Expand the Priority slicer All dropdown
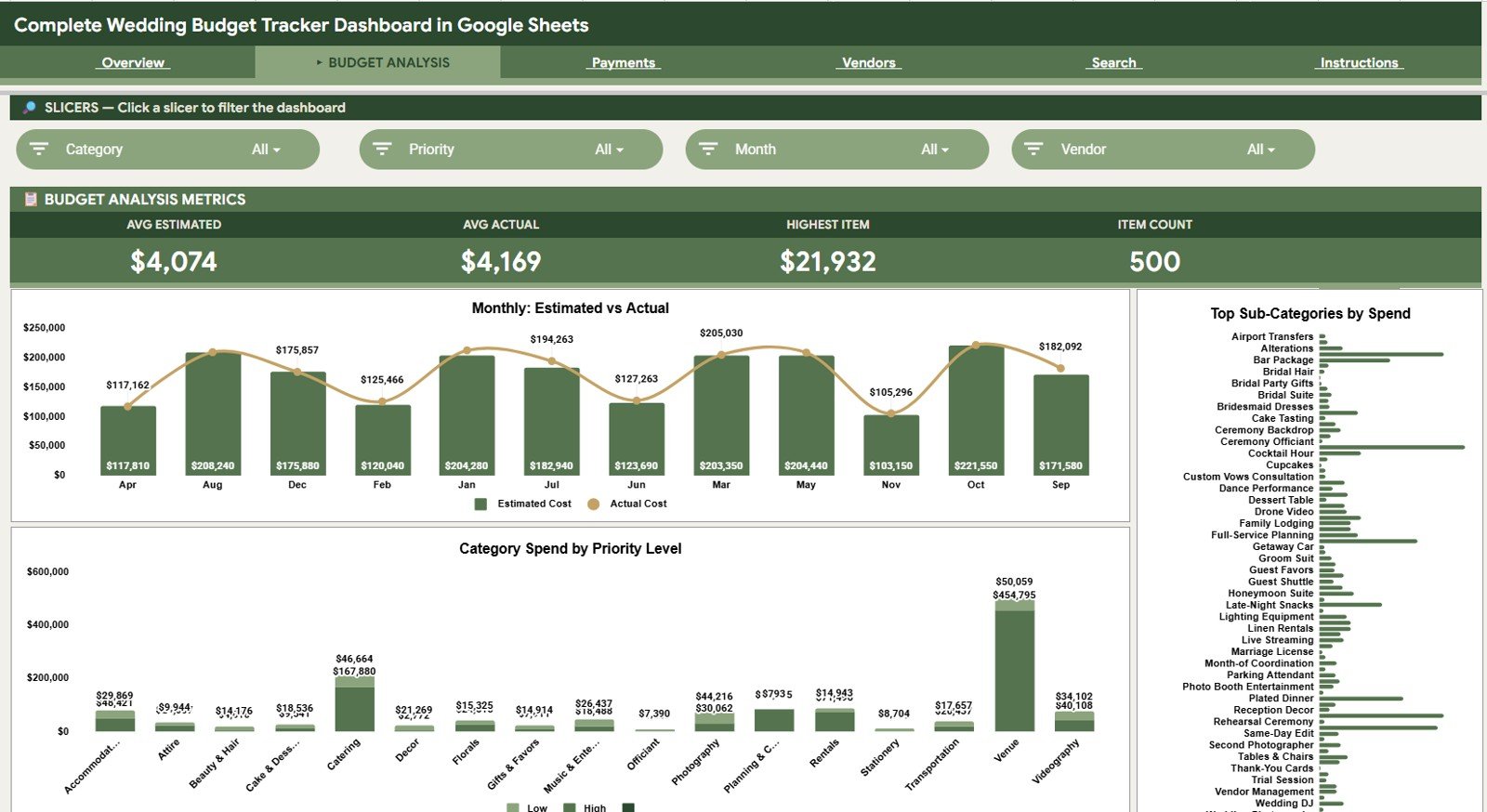Image resolution: width=1487 pixels, height=812 pixels. (610, 150)
